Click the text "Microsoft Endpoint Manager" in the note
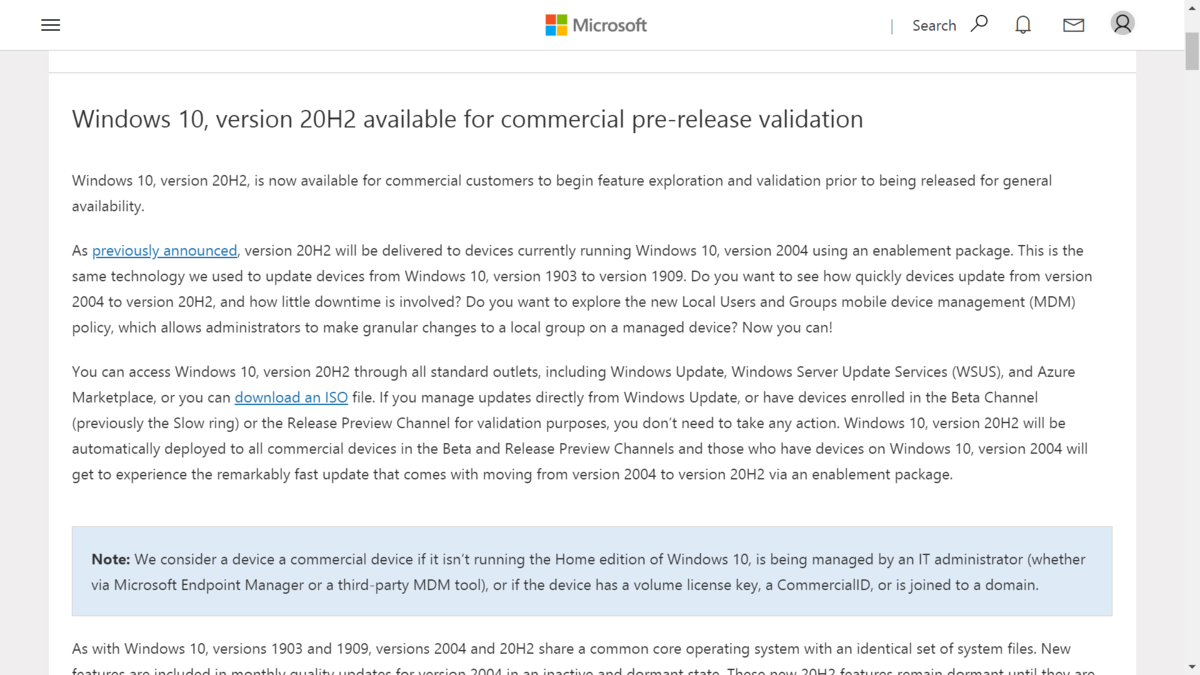This screenshot has height=675, width=1200. 208,585
